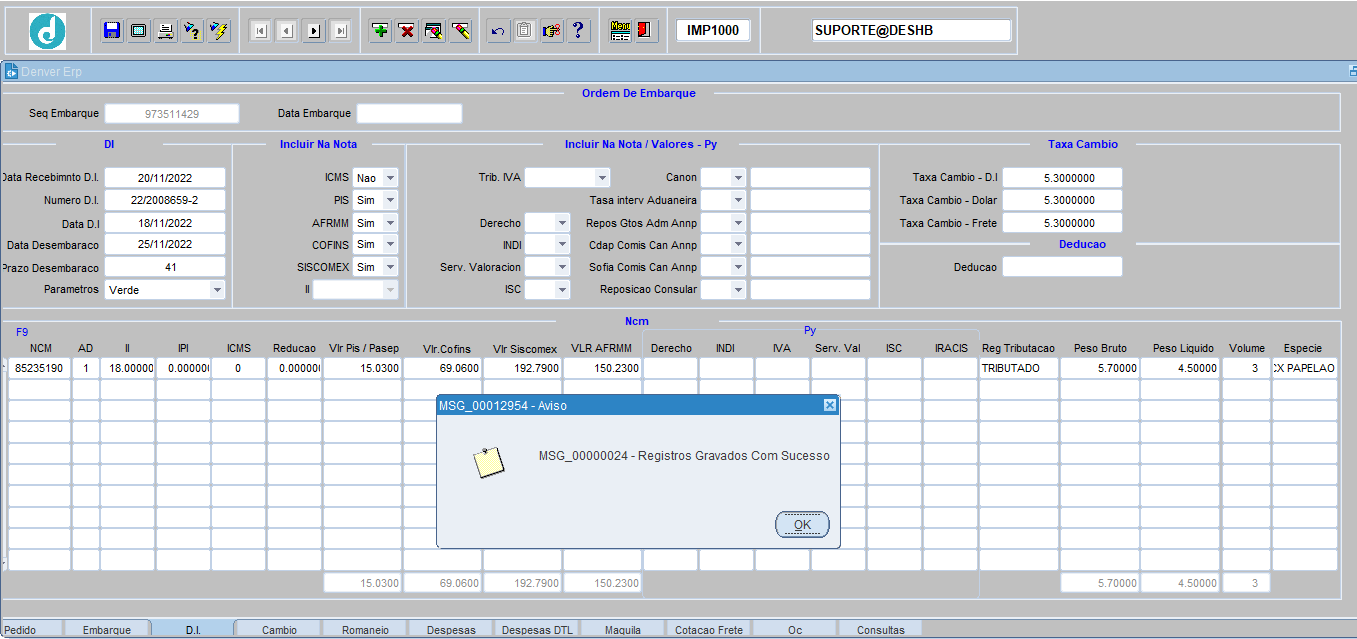1357x639 pixels.
Task: Click the pointing hand icon in toolbar
Action: pos(551,31)
